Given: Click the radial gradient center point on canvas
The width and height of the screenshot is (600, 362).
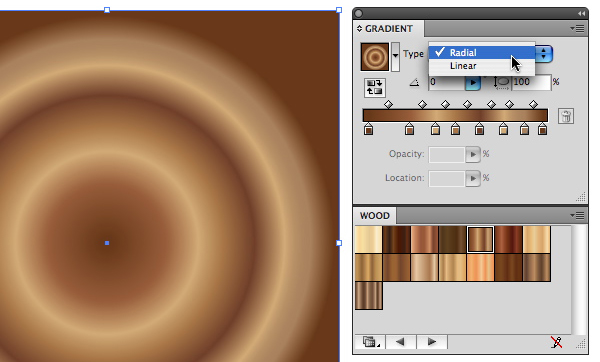Looking at the screenshot, I should tap(107, 243).
